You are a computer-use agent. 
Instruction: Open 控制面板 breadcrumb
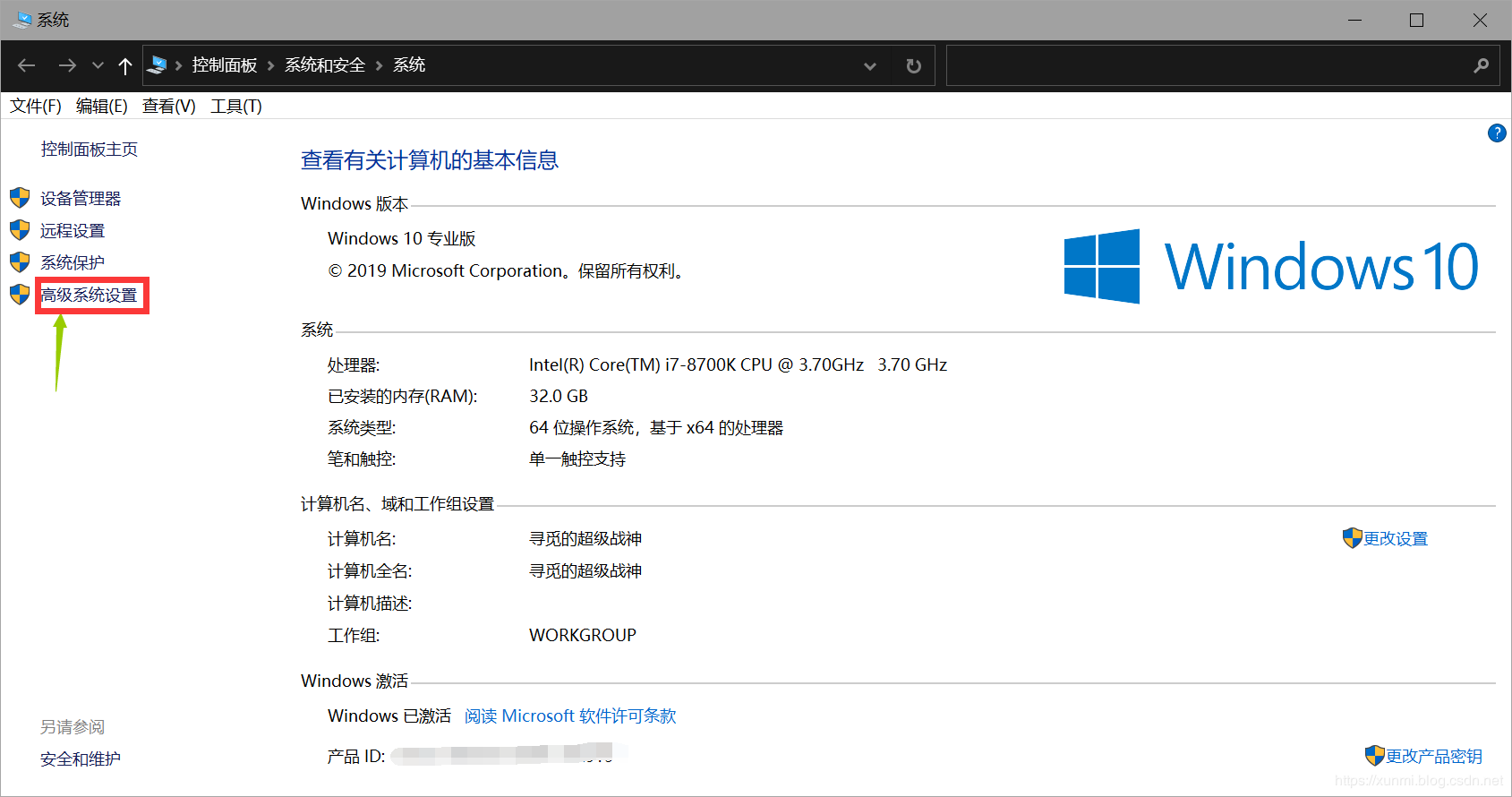tap(225, 65)
